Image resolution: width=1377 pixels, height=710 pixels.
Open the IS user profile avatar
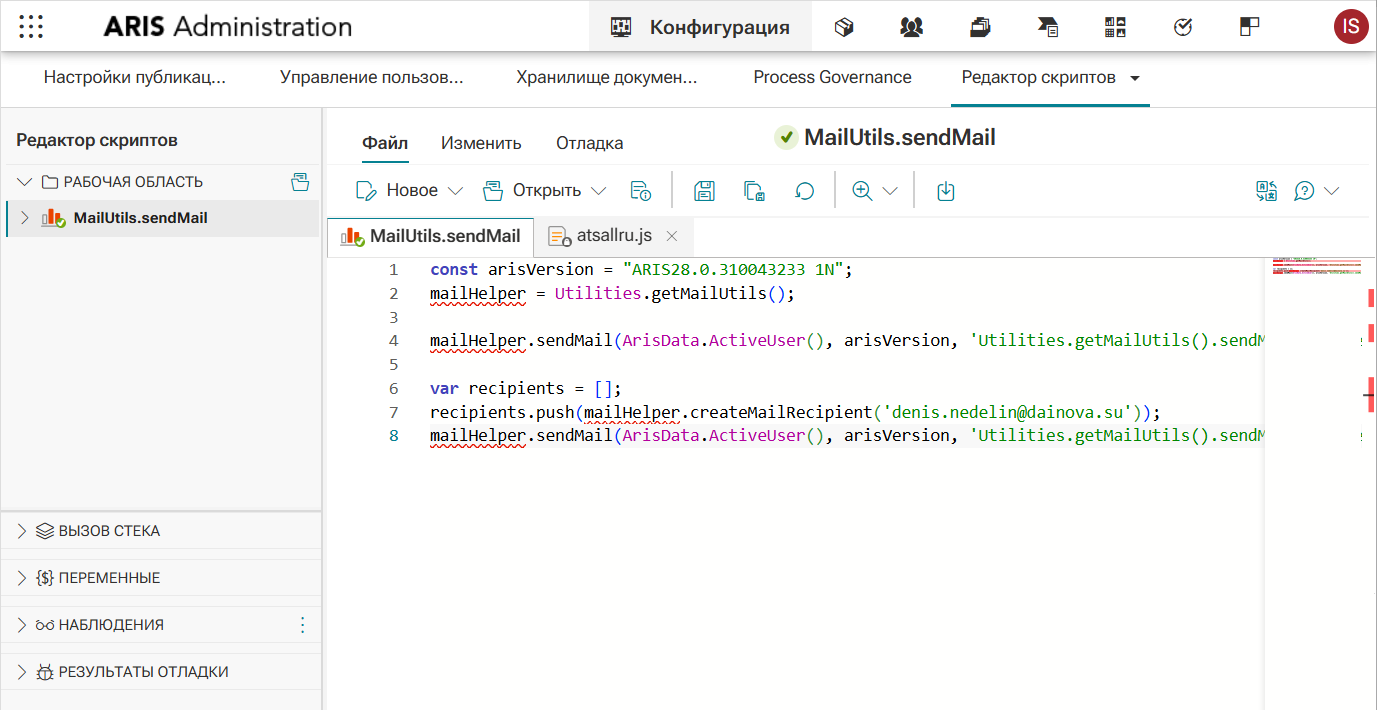[1351, 27]
